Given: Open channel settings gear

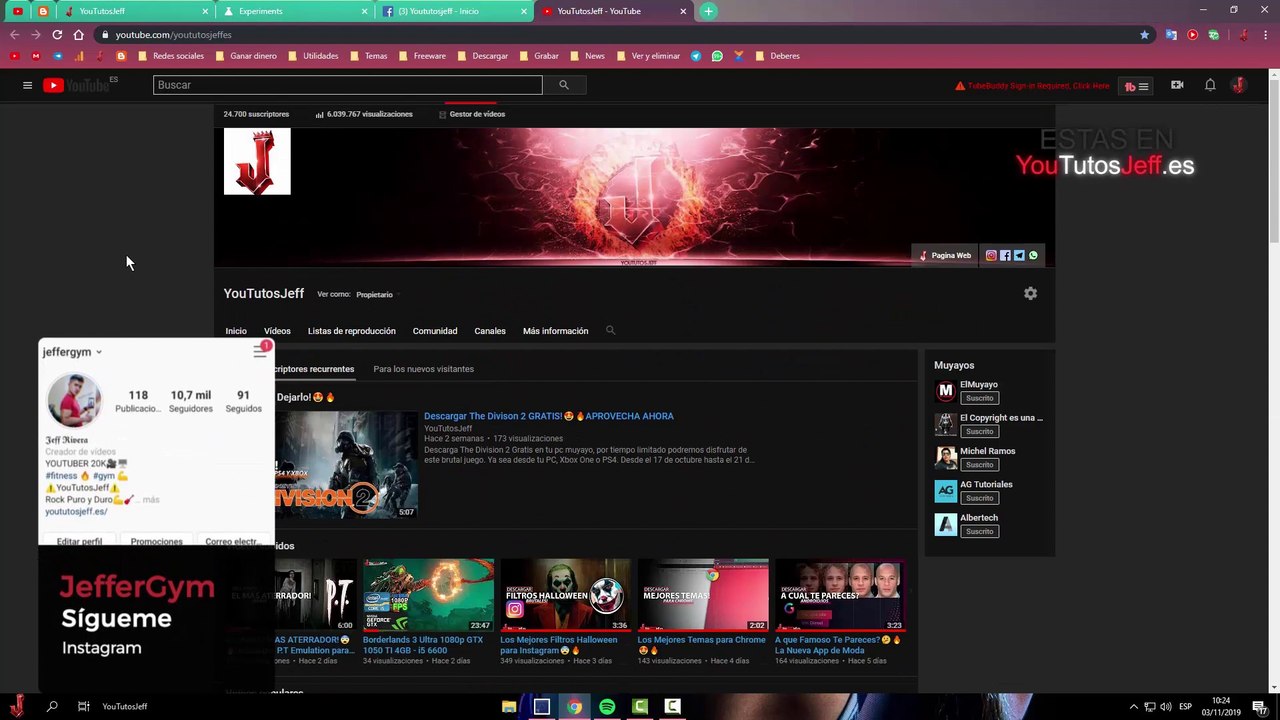Looking at the screenshot, I should tap(1030, 293).
